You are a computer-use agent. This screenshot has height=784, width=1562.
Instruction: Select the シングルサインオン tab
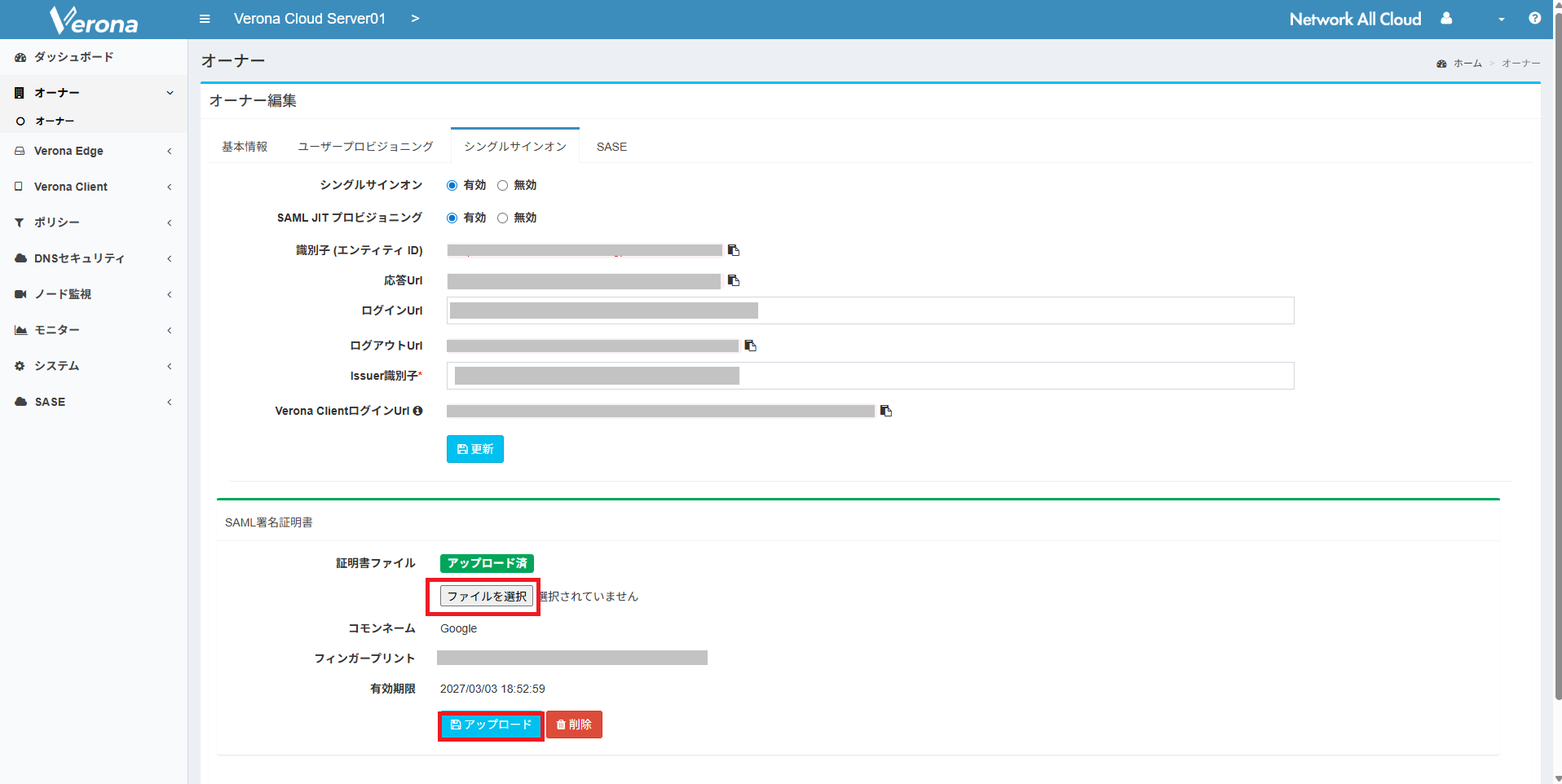pos(515,147)
